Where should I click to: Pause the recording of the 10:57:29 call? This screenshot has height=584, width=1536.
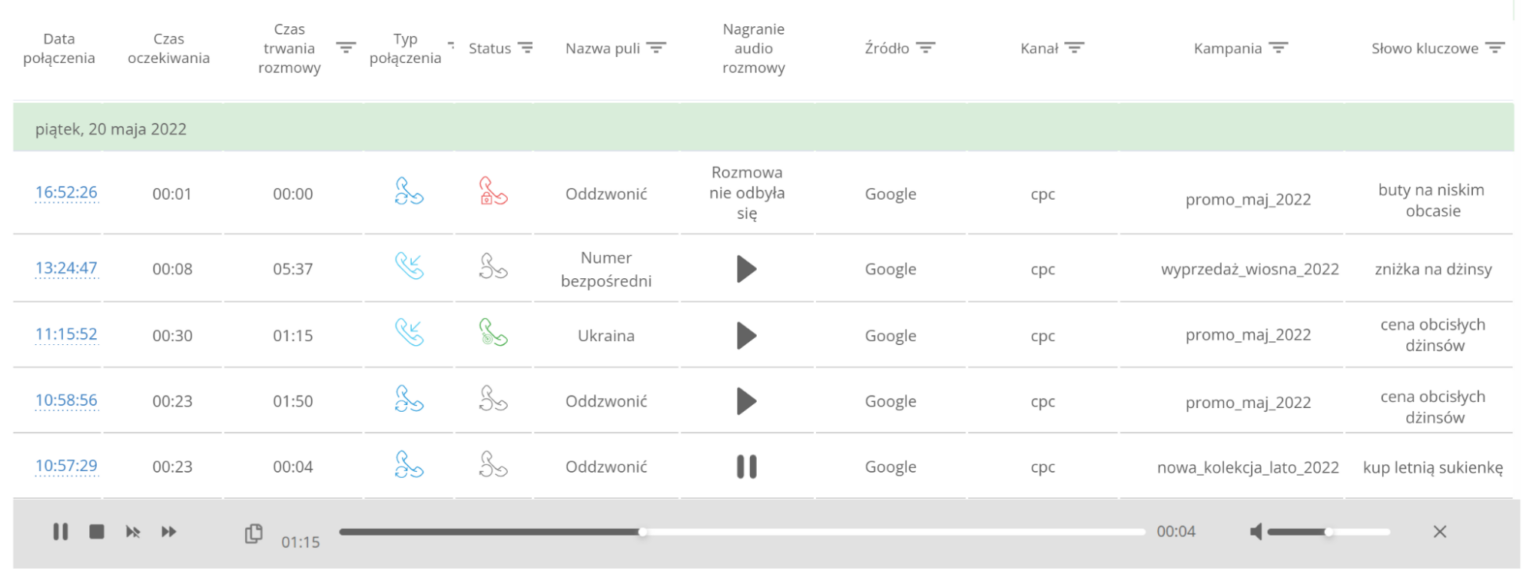point(746,466)
